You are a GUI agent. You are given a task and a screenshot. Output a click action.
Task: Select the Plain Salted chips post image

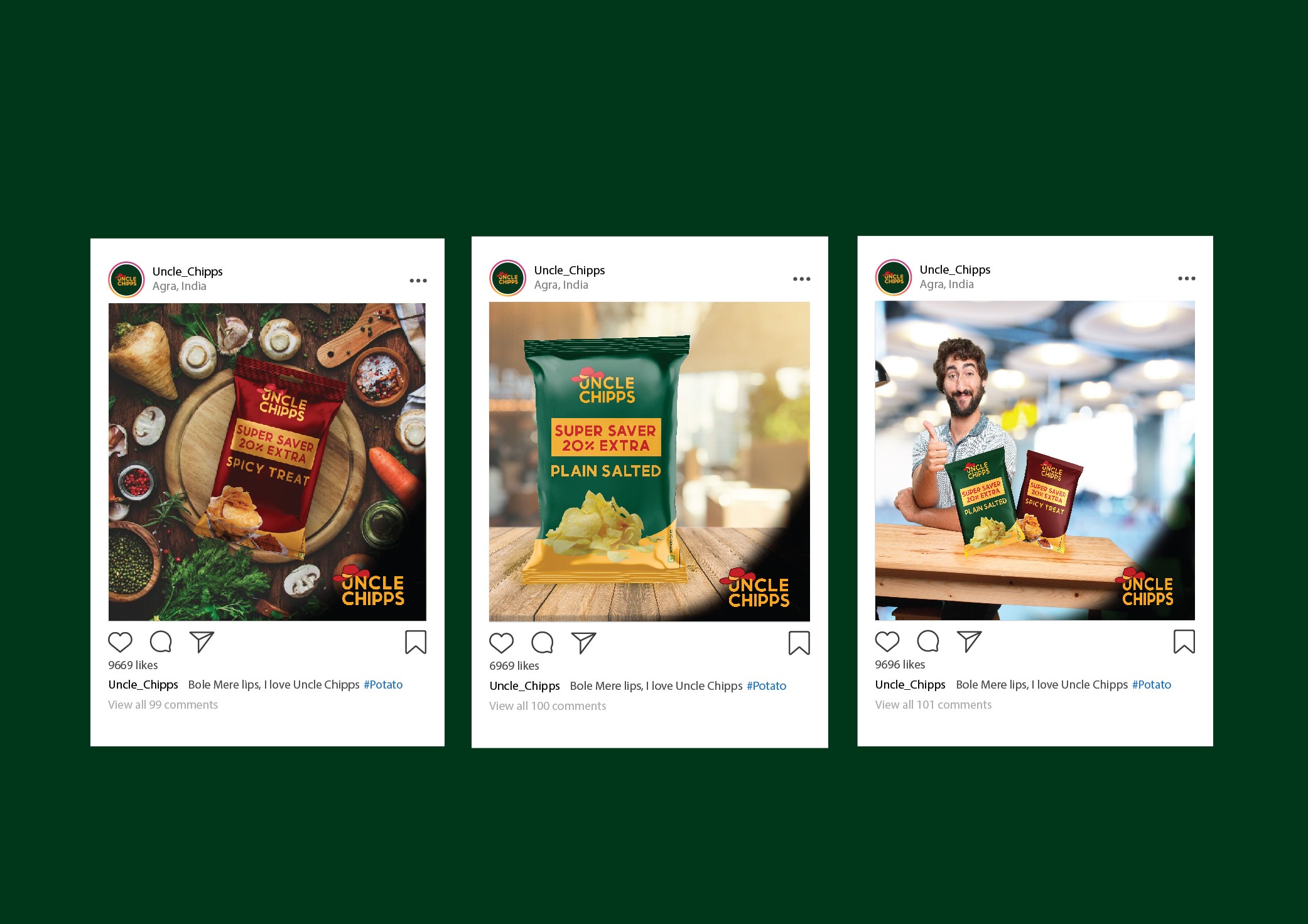(649, 461)
